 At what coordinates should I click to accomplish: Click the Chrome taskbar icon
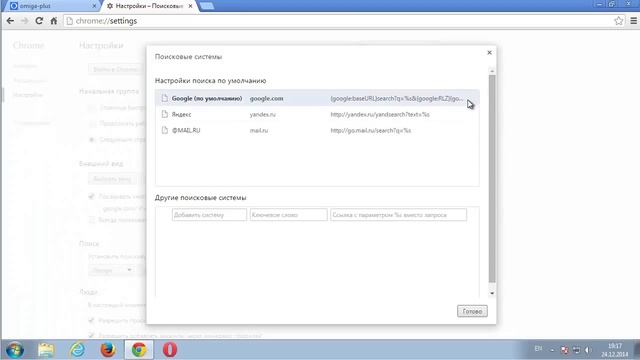click(139, 350)
